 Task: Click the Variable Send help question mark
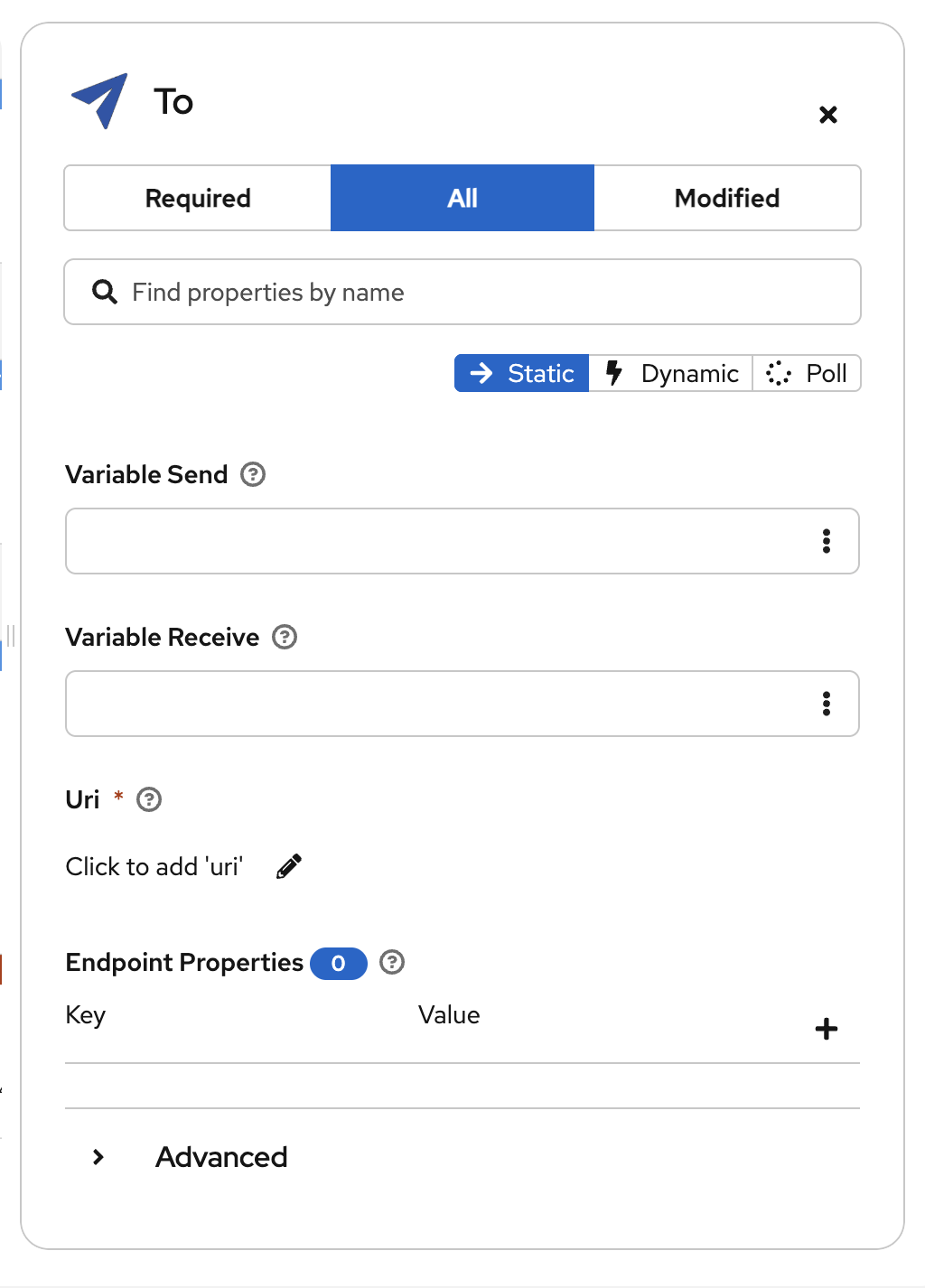[254, 474]
